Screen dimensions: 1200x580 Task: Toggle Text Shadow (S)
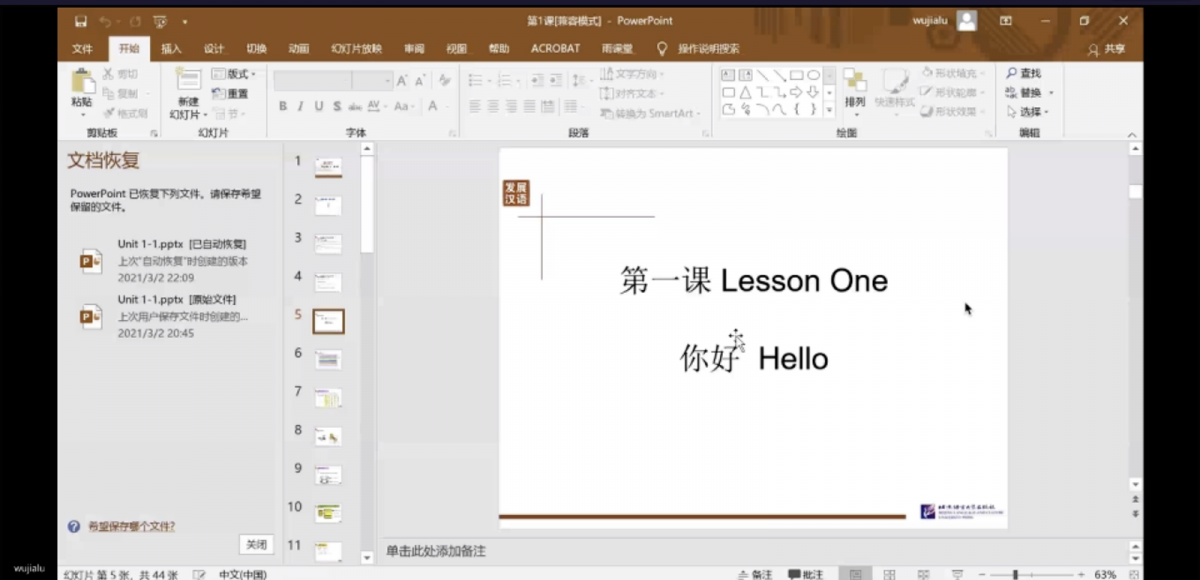[x=337, y=106]
